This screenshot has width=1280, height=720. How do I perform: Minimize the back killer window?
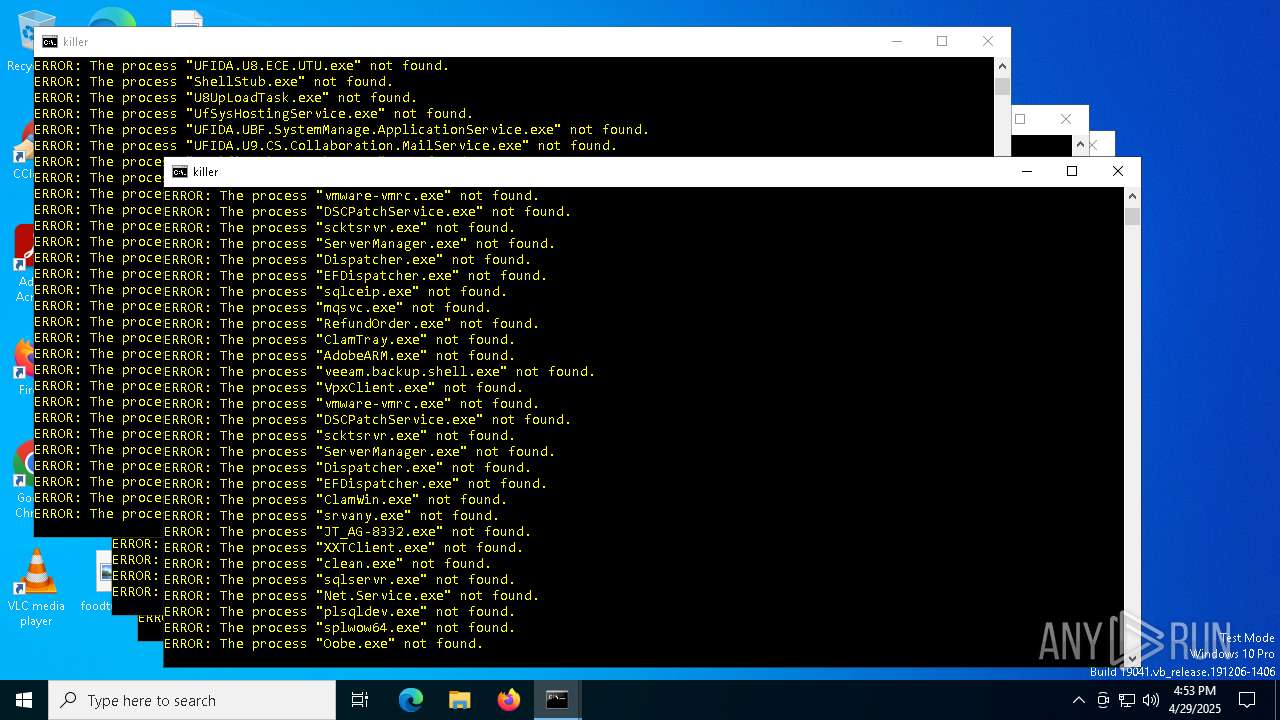pyautogui.click(x=896, y=41)
